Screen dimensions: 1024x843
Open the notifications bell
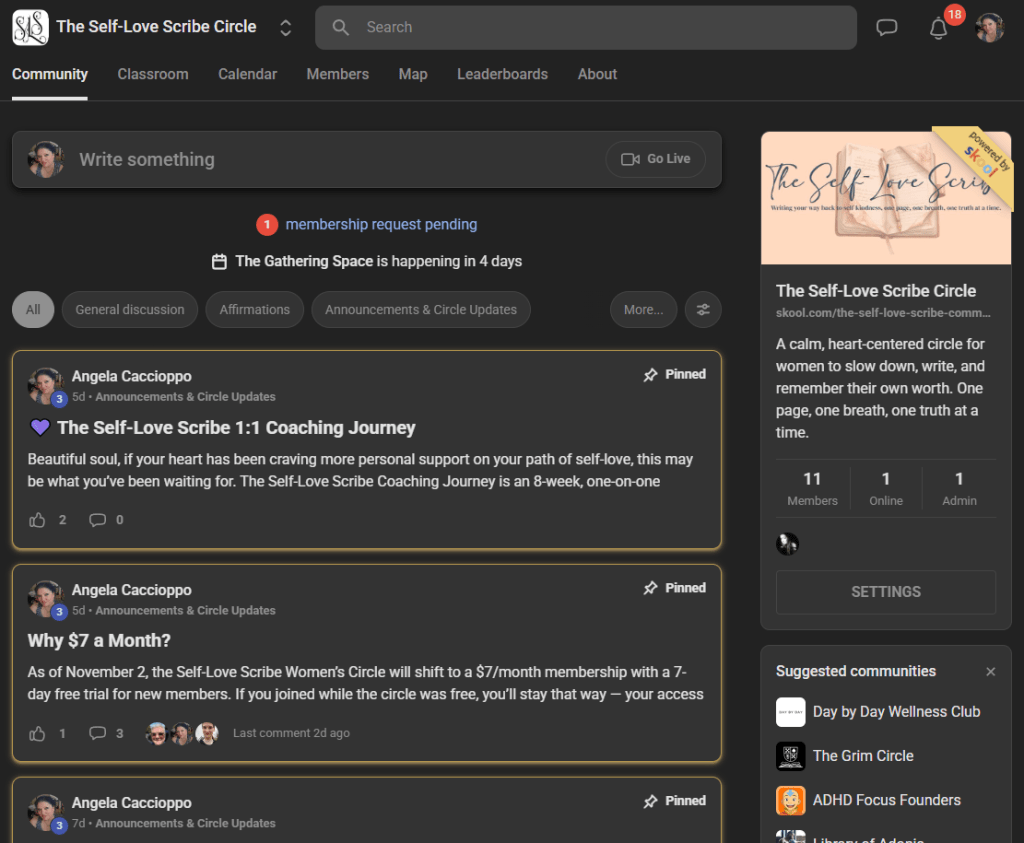(x=938, y=28)
